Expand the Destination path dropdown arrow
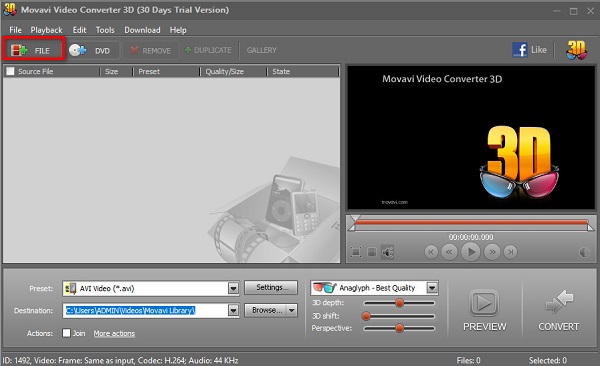 pyautogui.click(x=233, y=310)
